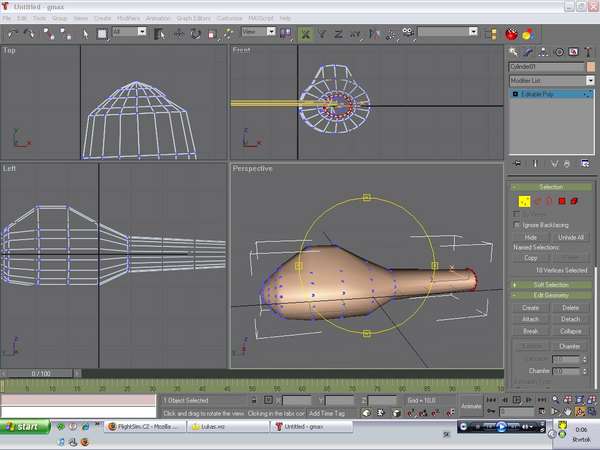The height and width of the screenshot is (450, 600).
Task: Click the Chamfer button
Action: (x=570, y=346)
